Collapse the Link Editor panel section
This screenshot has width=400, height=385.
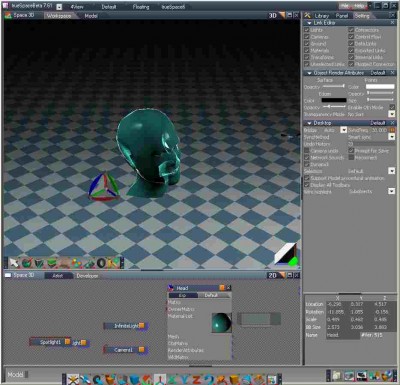(x=309, y=23)
